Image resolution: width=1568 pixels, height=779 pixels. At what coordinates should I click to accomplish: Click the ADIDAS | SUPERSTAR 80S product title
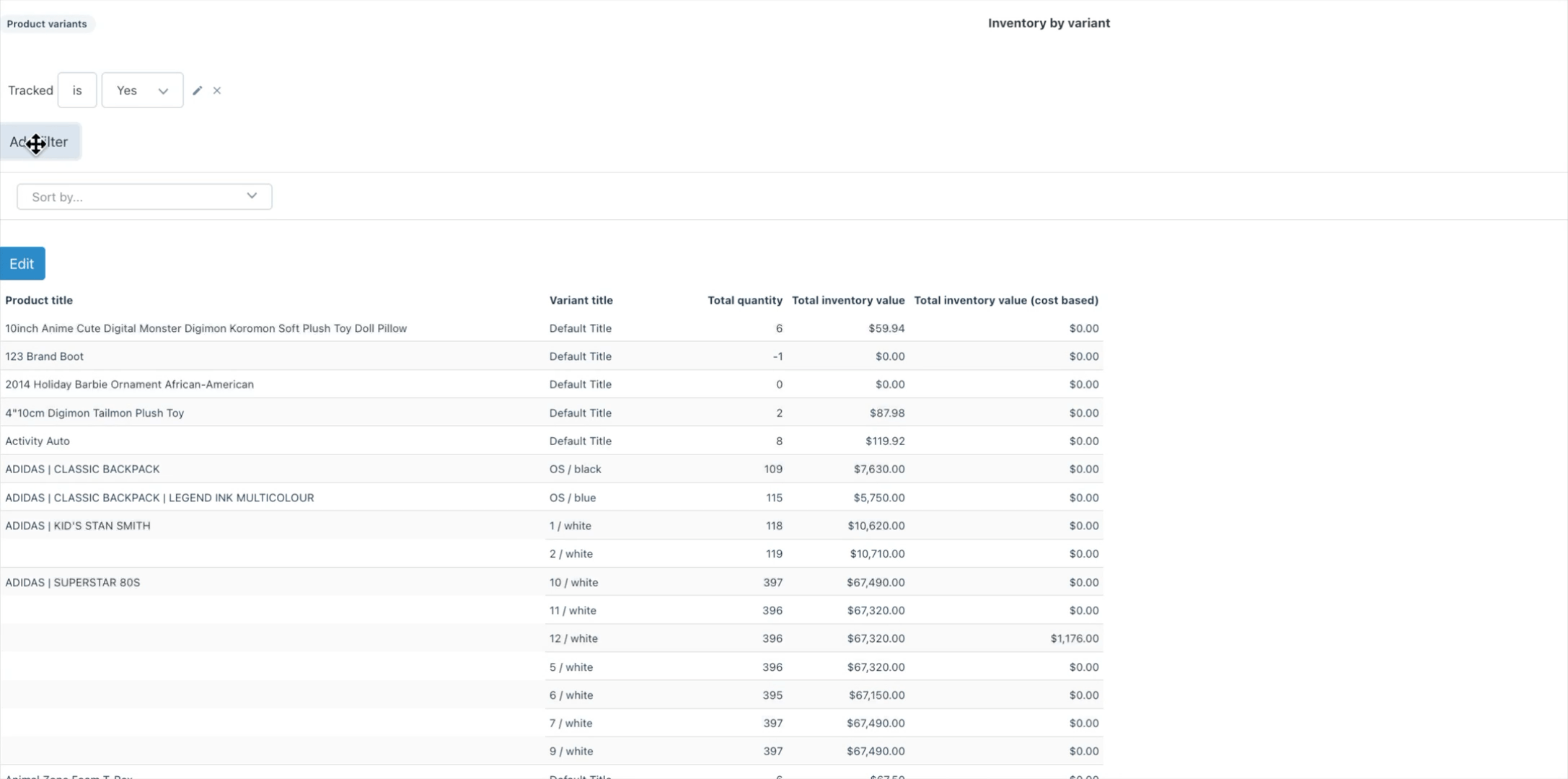coord(73,582)
